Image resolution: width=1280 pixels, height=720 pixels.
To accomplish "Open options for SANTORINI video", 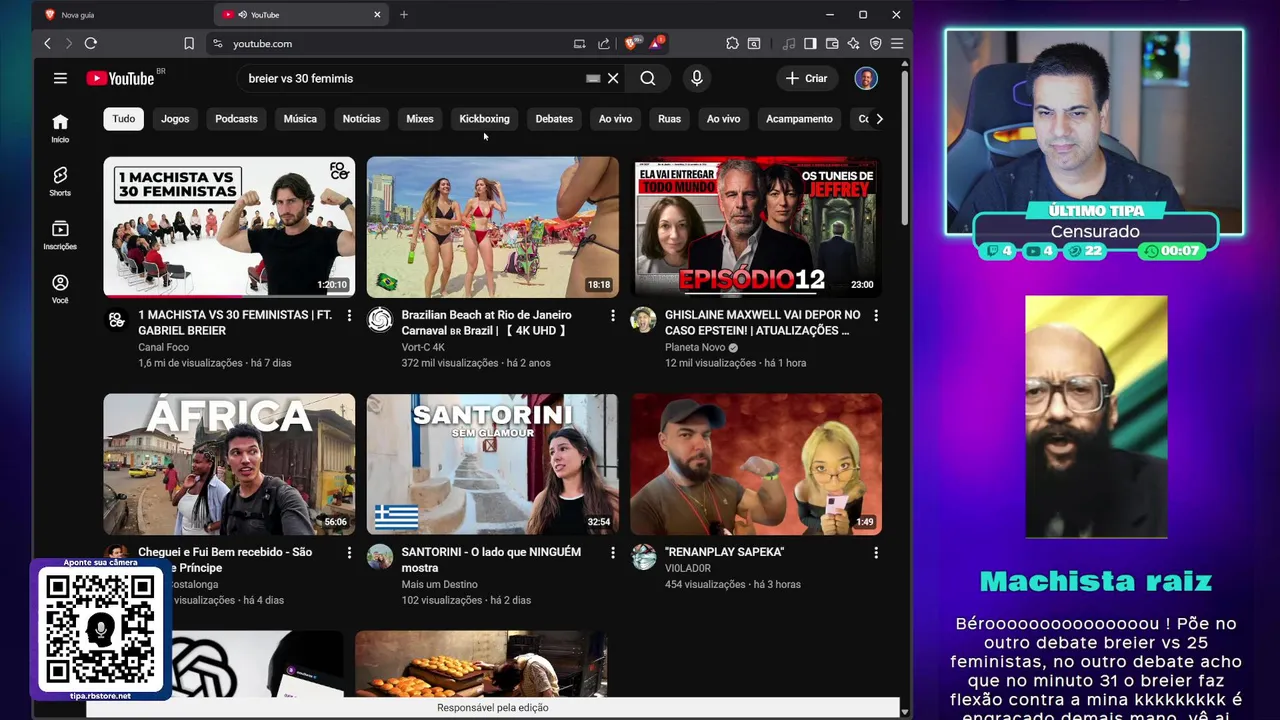I will click(613, 552).
